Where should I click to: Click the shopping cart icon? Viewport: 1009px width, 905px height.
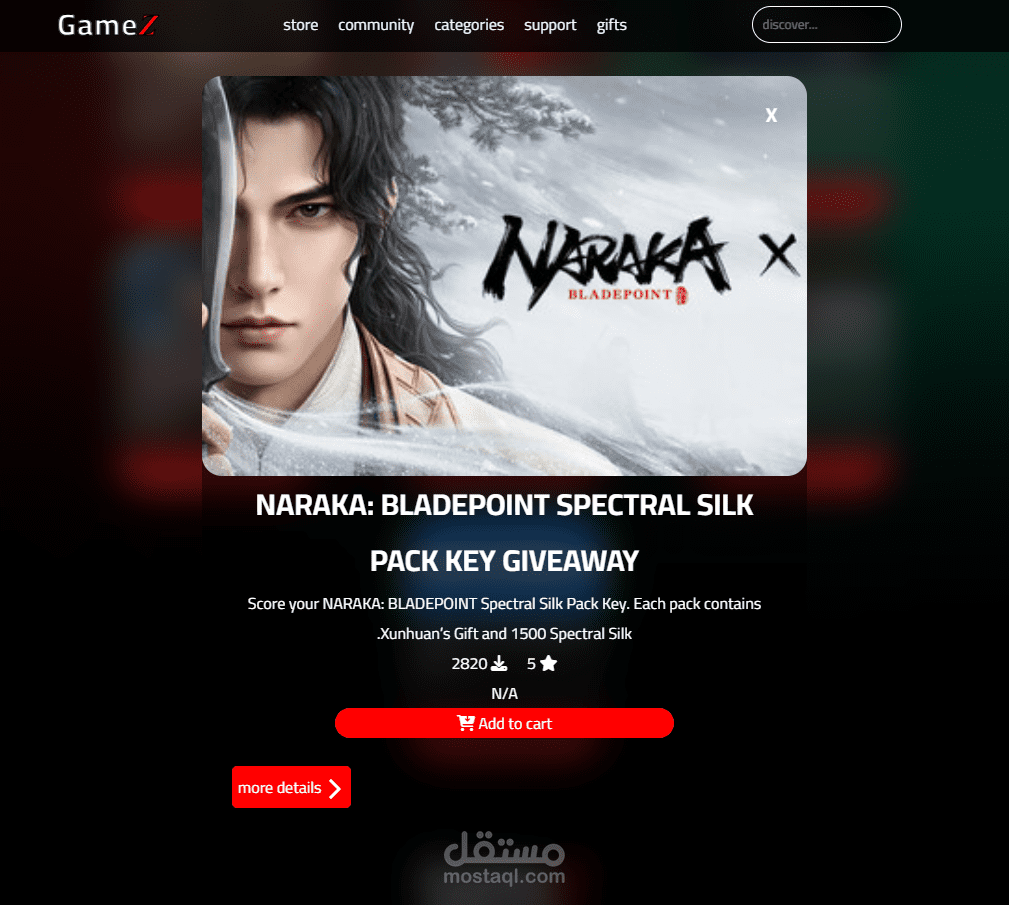tap(466, 723)
